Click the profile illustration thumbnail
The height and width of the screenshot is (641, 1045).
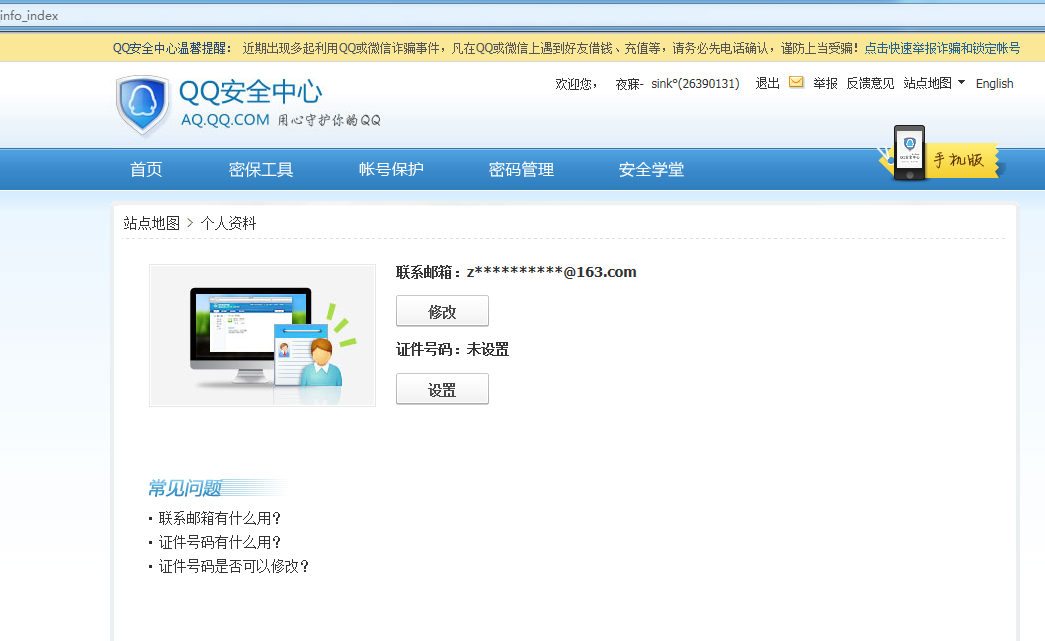click(263, 335)
